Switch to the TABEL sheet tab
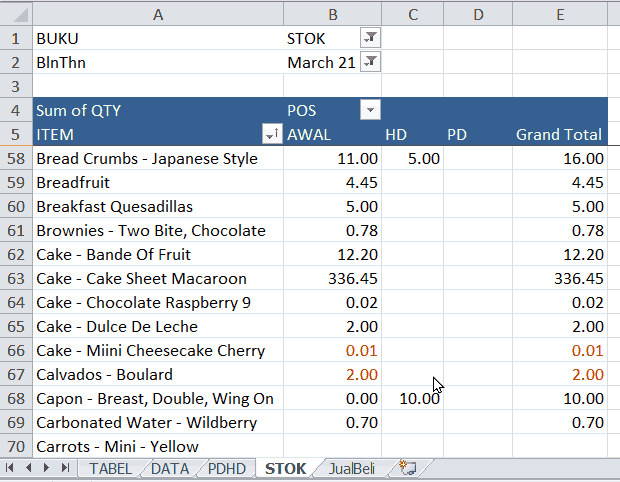620x482 pixels. (110, 469)
